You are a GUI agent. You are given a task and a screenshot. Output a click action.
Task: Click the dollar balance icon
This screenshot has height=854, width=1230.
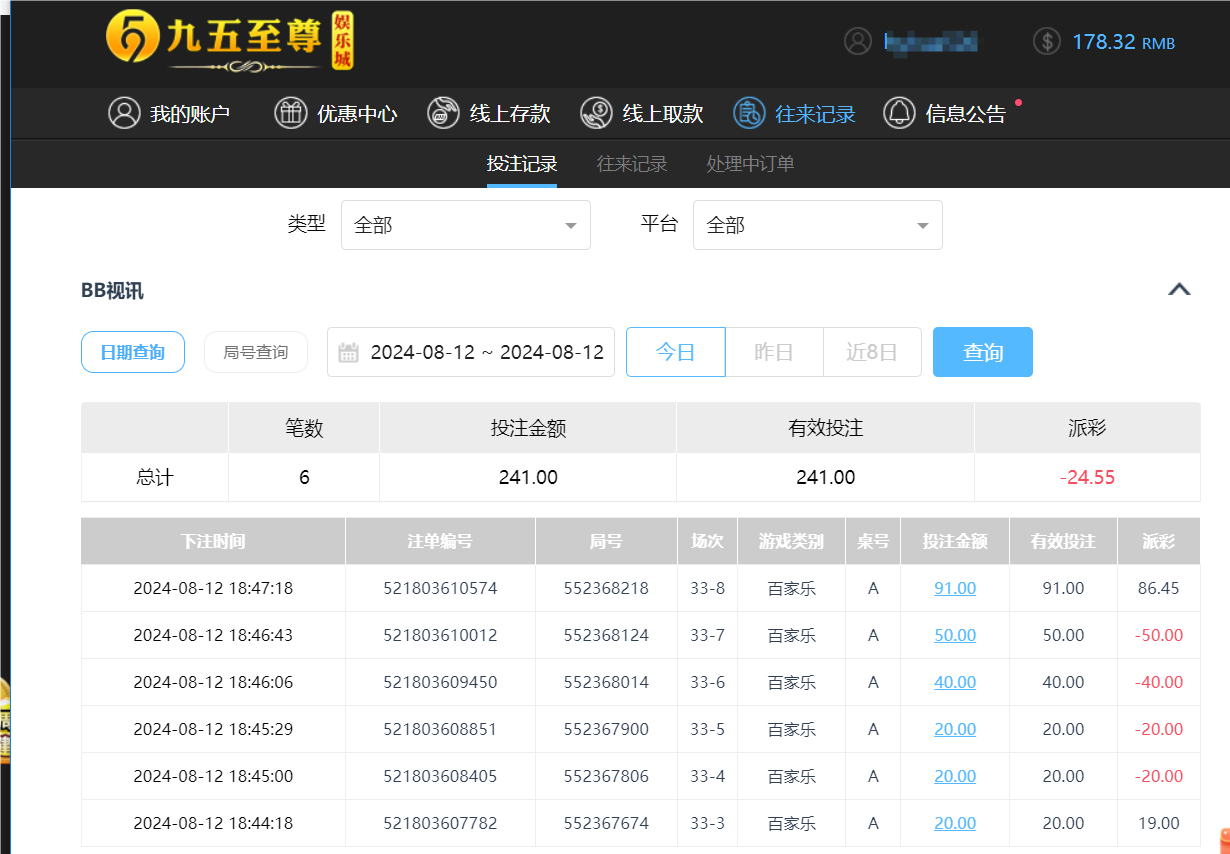pyautogui.click(x=1046, y=42)
